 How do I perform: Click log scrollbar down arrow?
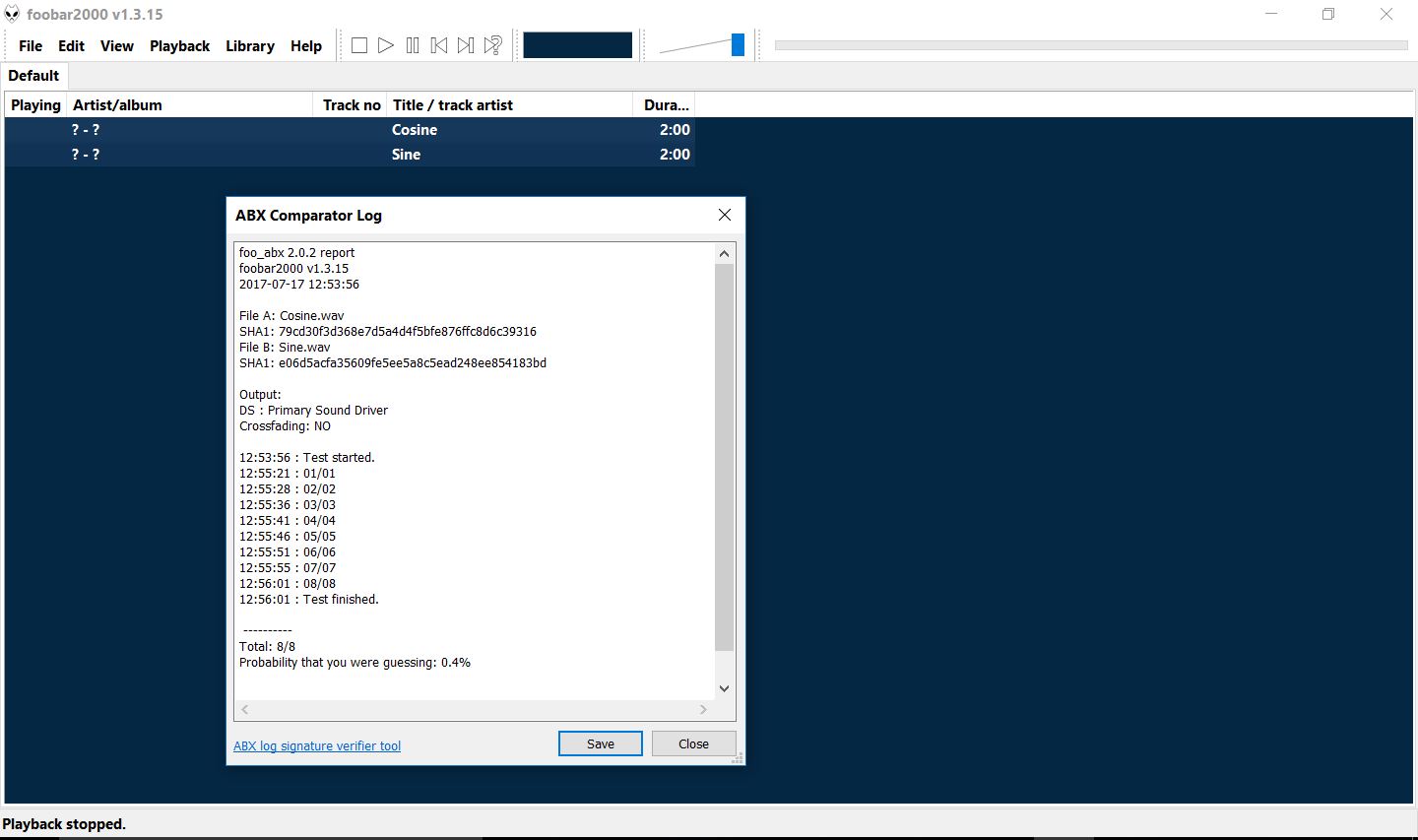[725, 688]
